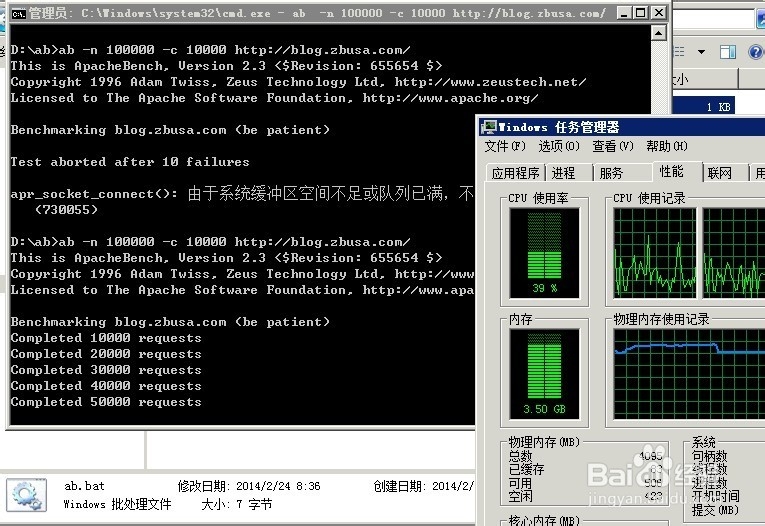Click the cmd scrollbar up arrow
765x526 pixels.
pos(658,33)
